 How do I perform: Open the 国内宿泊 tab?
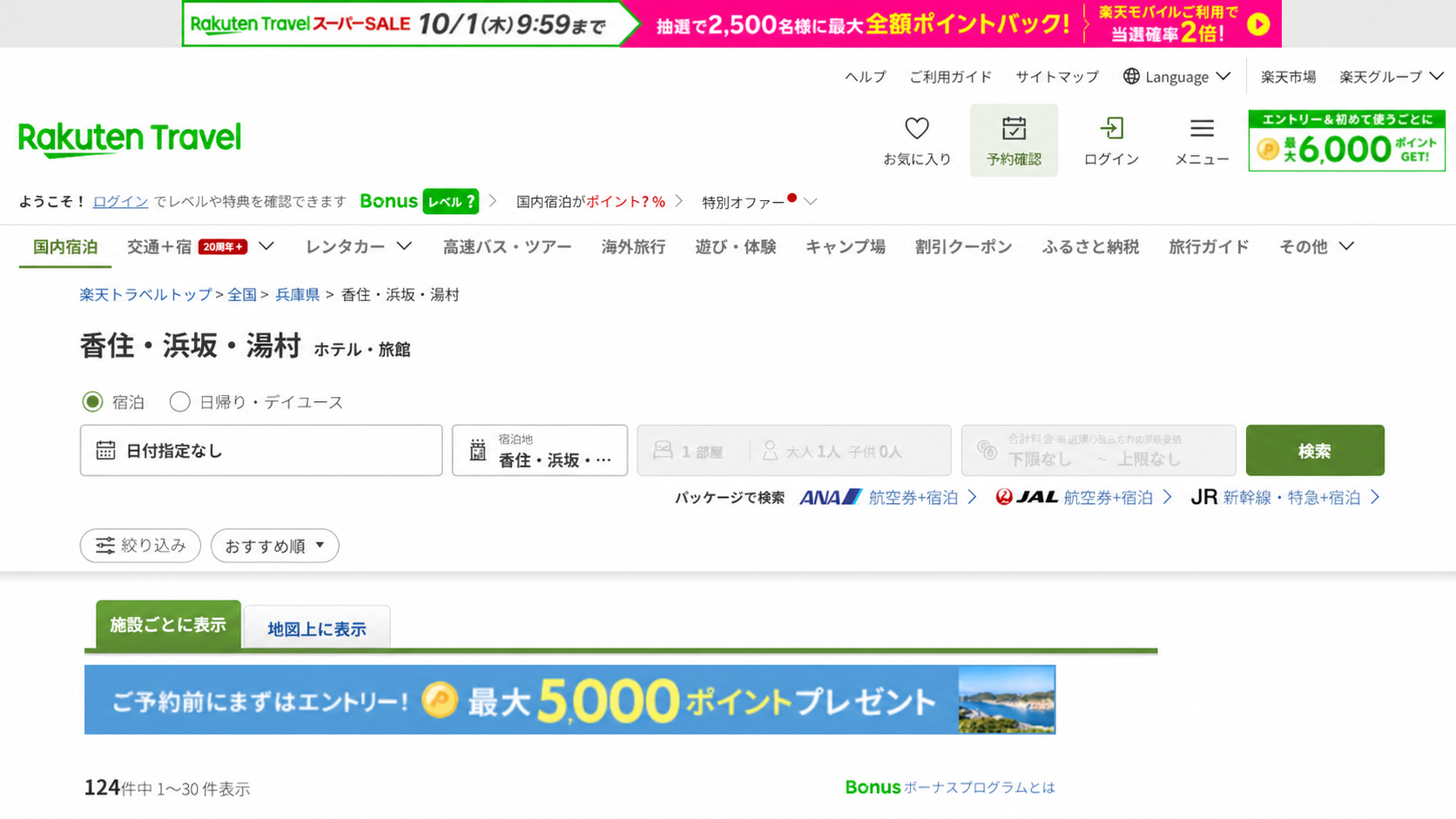coord(65,247)
